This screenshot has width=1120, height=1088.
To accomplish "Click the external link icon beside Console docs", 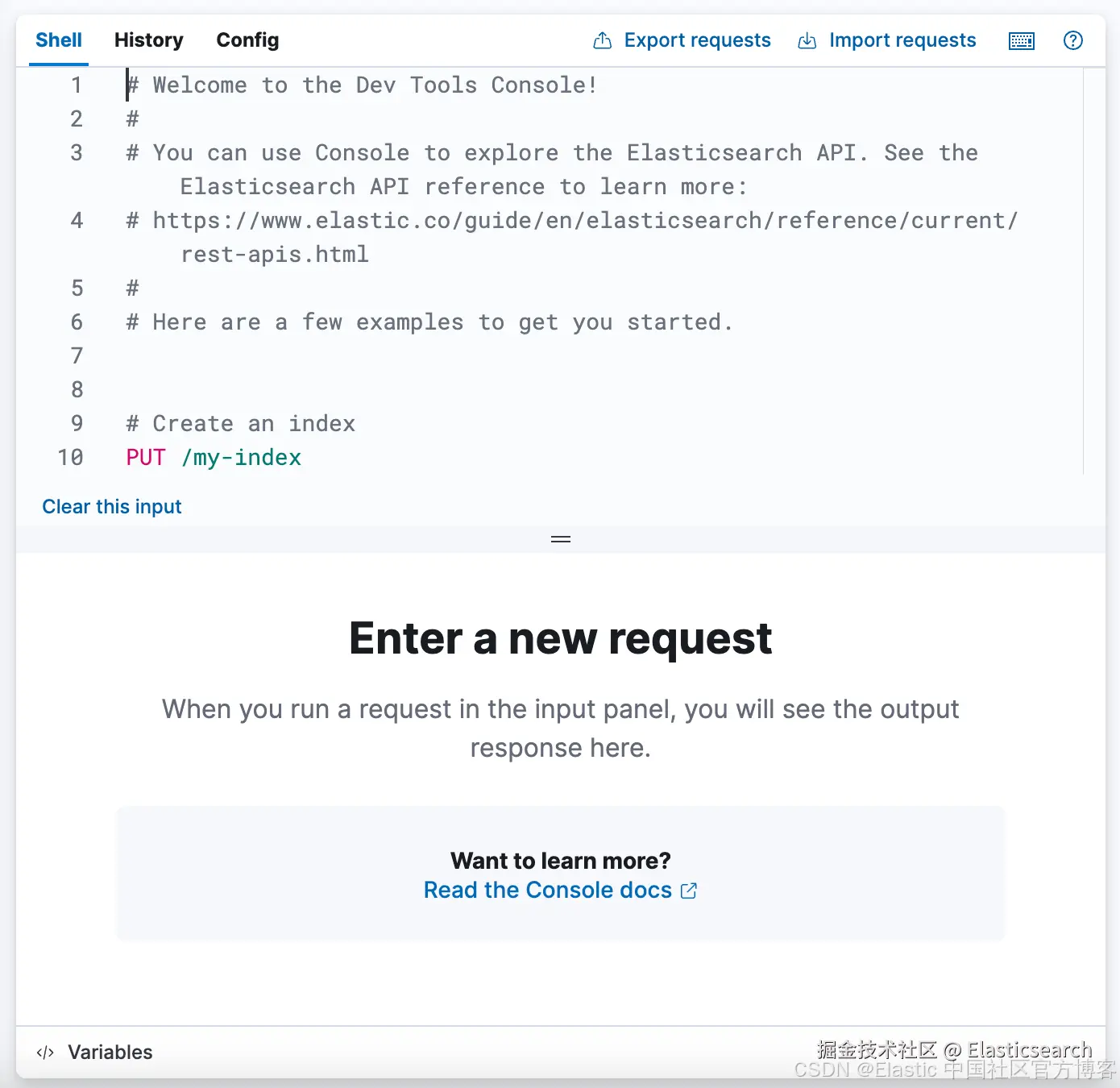I will (689, 891).
